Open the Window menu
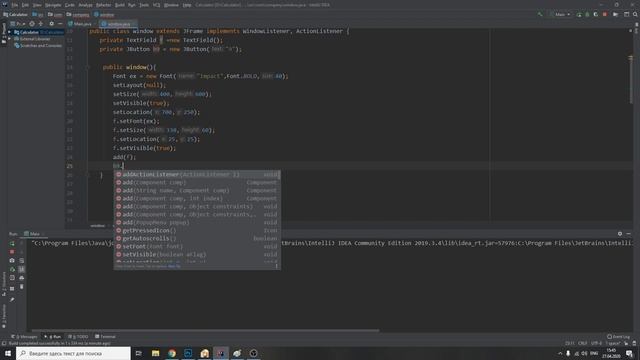Viewport: 640px width, 360px height. click(171, 5)
